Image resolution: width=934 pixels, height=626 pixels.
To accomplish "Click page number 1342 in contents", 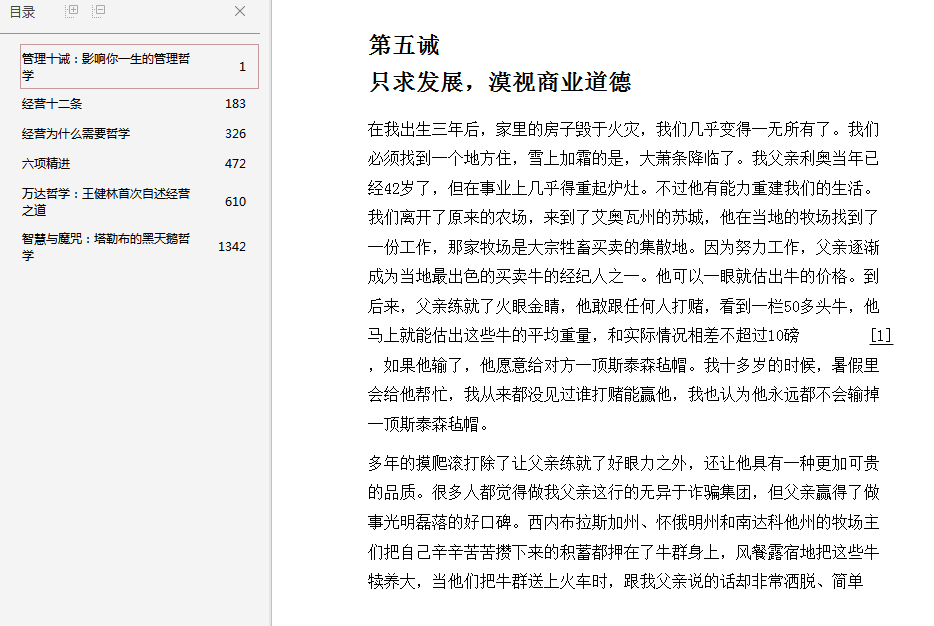I will [232, 247].
